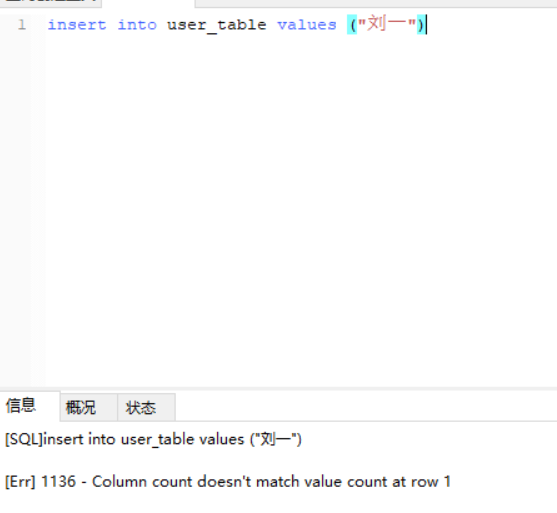Click line number 1 in the gutter
The image size is (557, 513).
click(22, 25)
